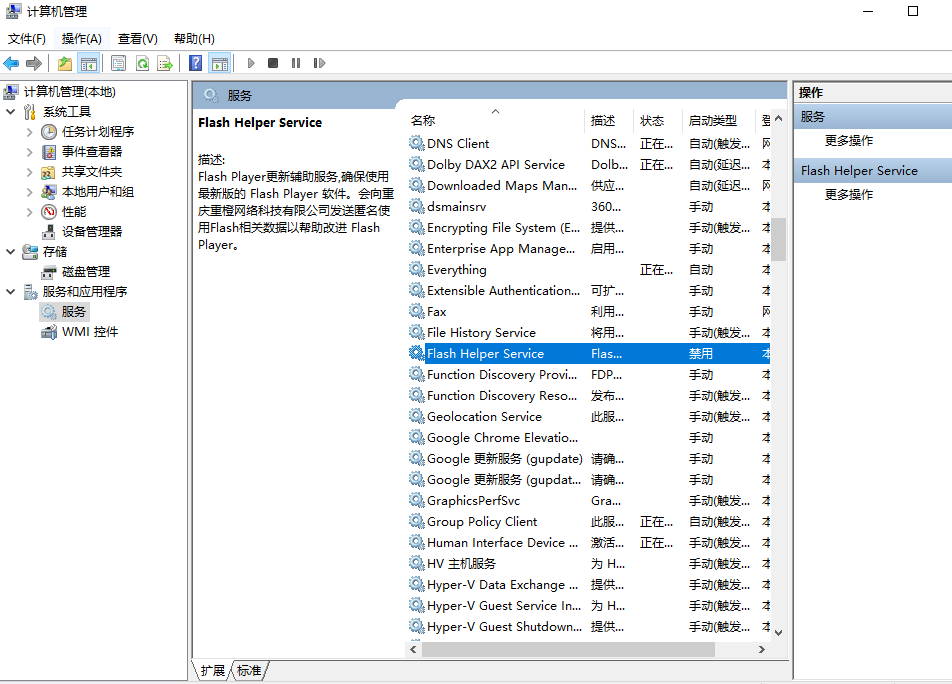Collapse the 服务 actions section header
Screen dimensions: 952x684
pyautogui.click(x=873, y=117)
